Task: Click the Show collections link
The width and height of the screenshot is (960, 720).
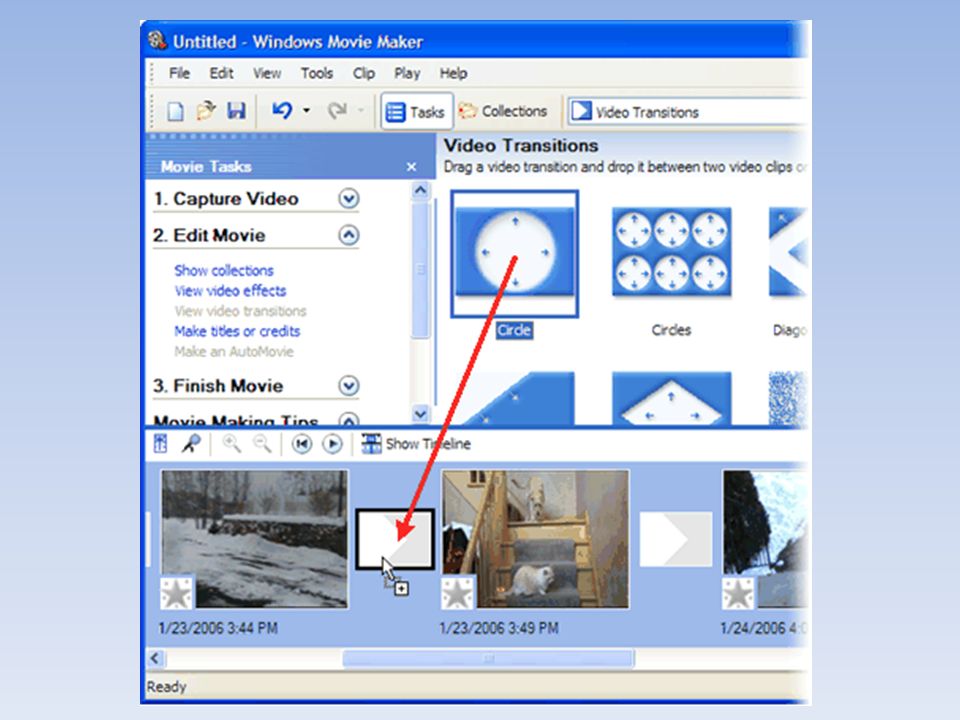Action: (224, 271)
